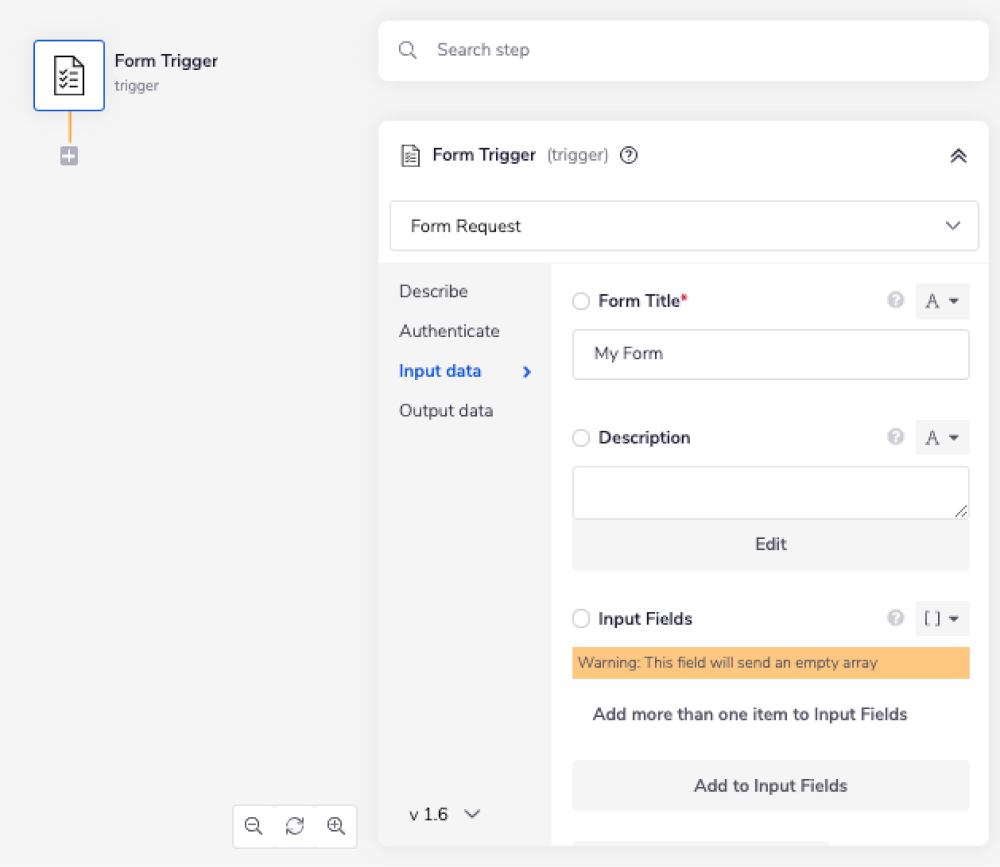This screenshot has height=867, width=1000.
Task: Switch to the Output data tab
Action: [446, 410]
